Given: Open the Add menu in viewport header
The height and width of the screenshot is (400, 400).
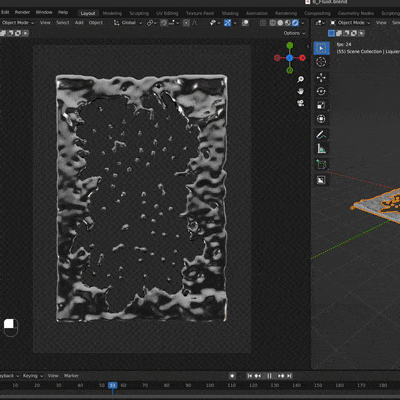Looking at the screenshot, I should [79, 23].
